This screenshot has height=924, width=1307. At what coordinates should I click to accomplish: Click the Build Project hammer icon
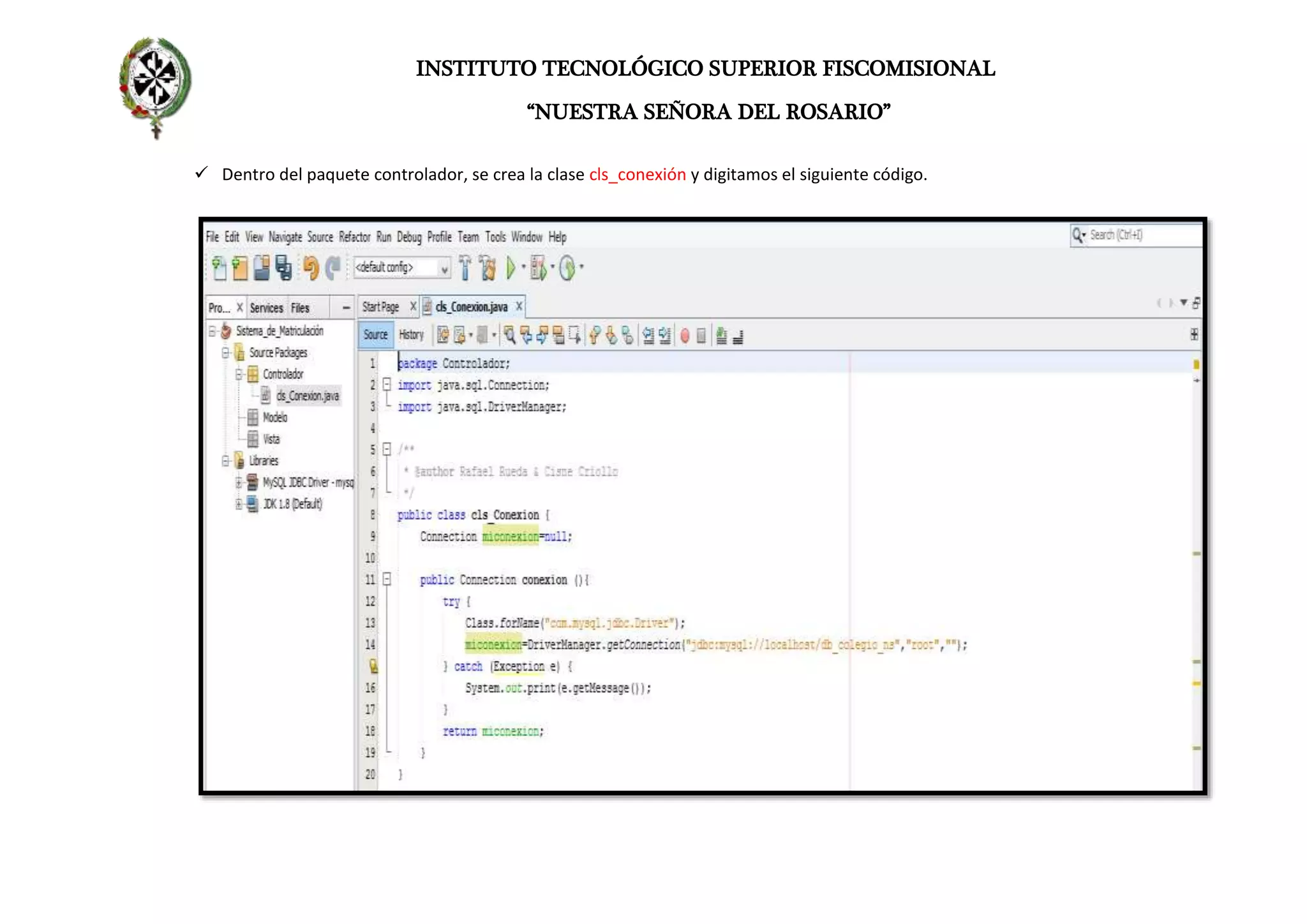[x=465, y=268]
